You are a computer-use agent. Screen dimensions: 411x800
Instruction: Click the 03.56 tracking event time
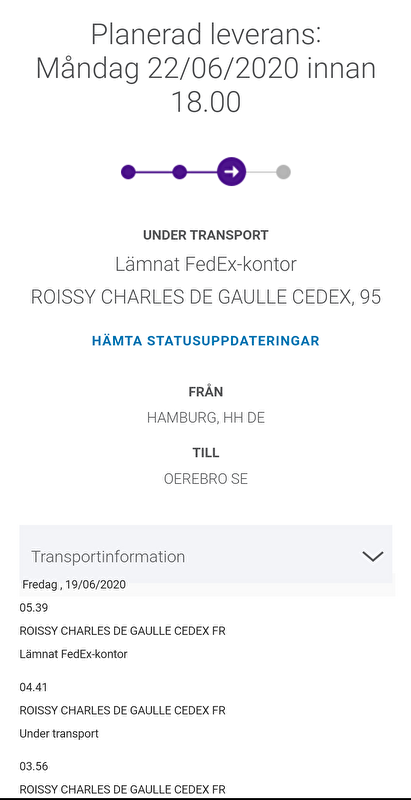(34, 766)
